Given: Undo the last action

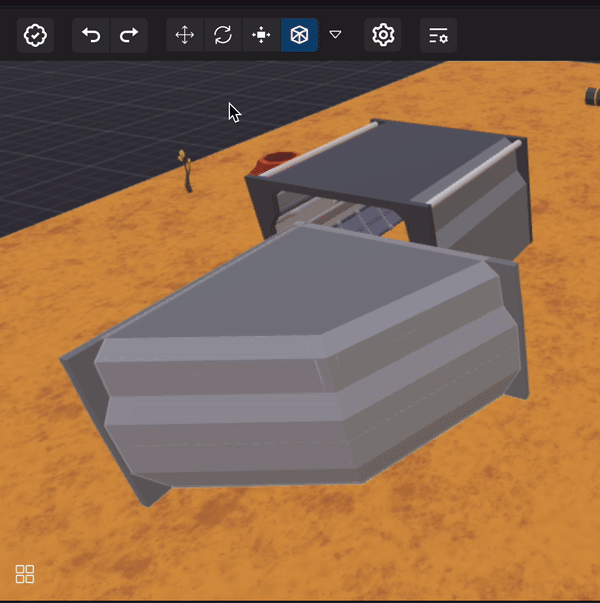Looking at the screenshot, I should 91,35.
